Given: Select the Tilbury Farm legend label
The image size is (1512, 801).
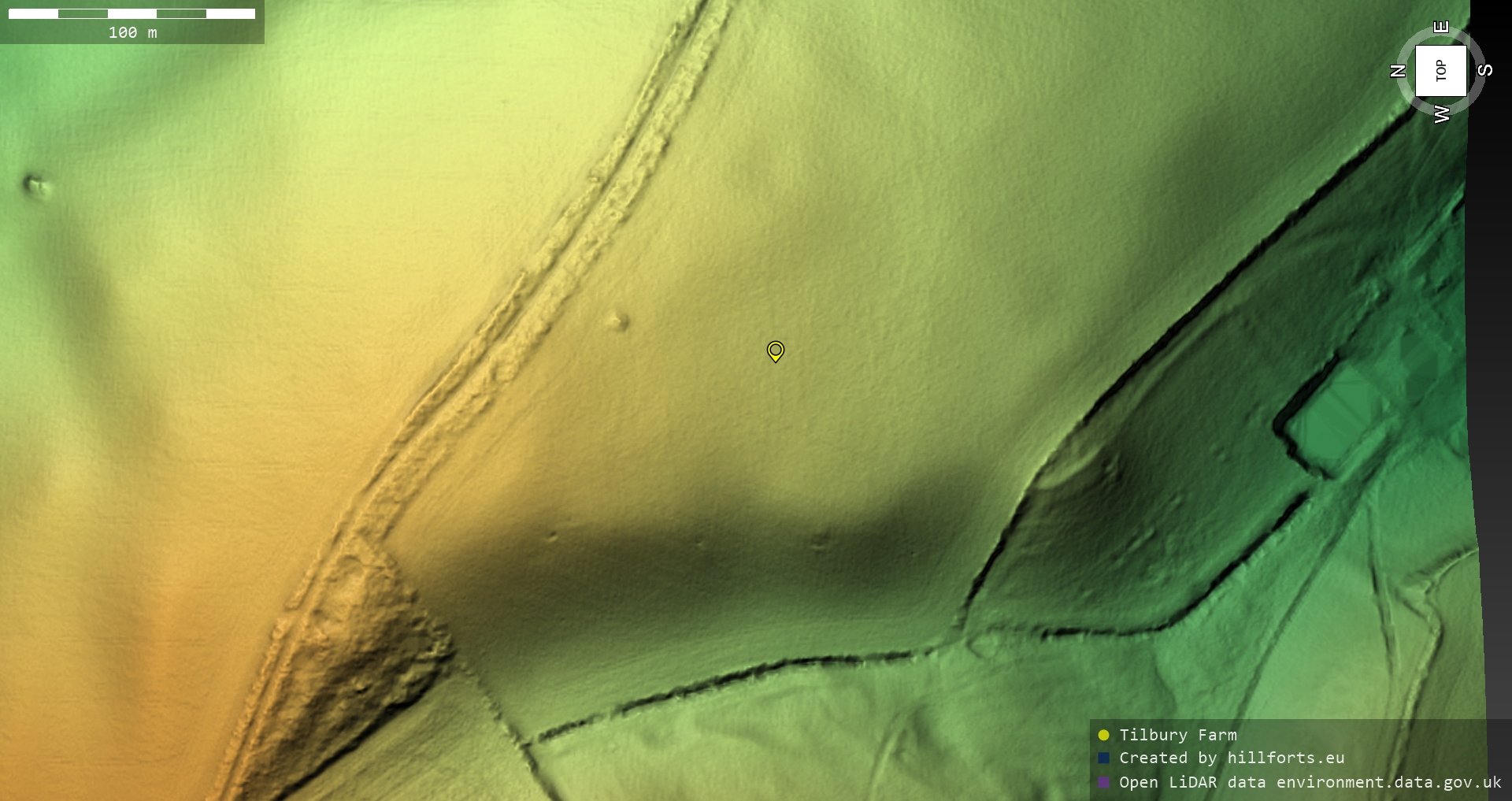Looking at the screenshot, I should (x=1177, y=735).
